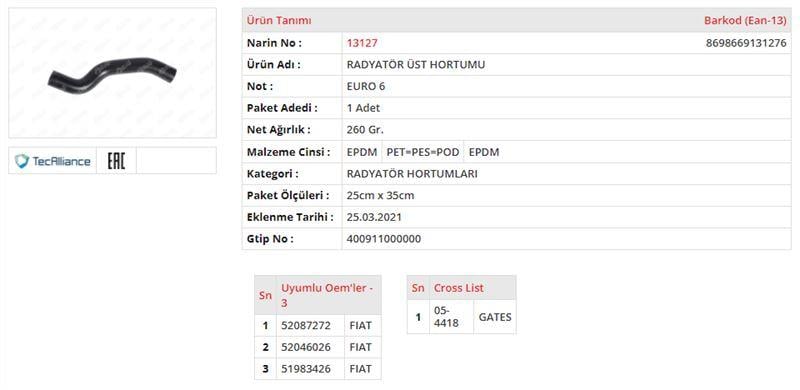Click the TecAlliance logo icon
Image resolution: width=800 pixels, height=390 pixels.
pyautogui.click(x=53, y=161)
